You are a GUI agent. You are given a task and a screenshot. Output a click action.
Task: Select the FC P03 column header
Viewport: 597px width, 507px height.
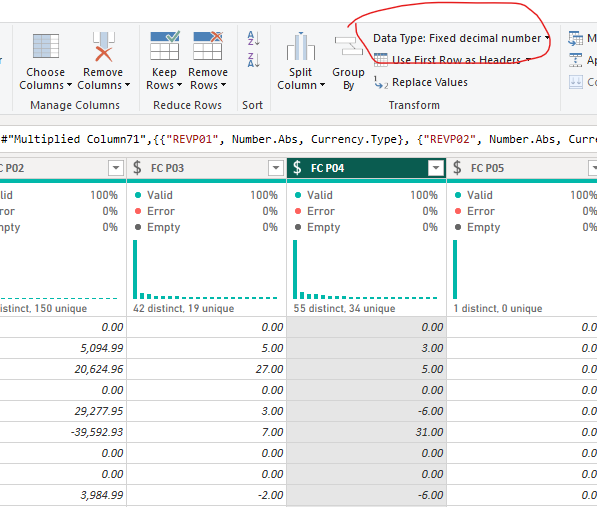tap(206, 168)
